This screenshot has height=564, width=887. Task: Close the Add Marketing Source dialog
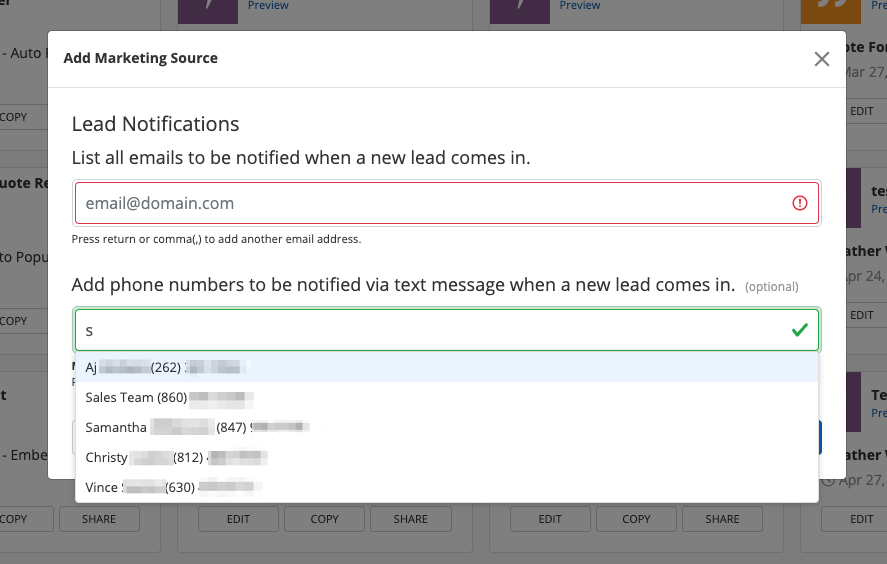pos(822,59)
